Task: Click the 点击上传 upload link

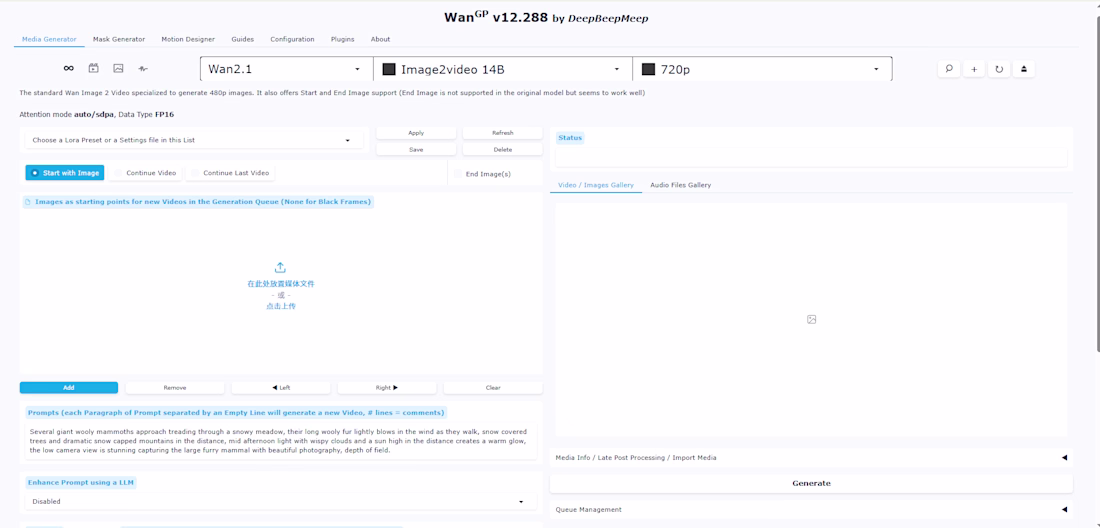Action: [x=281, y=306]
